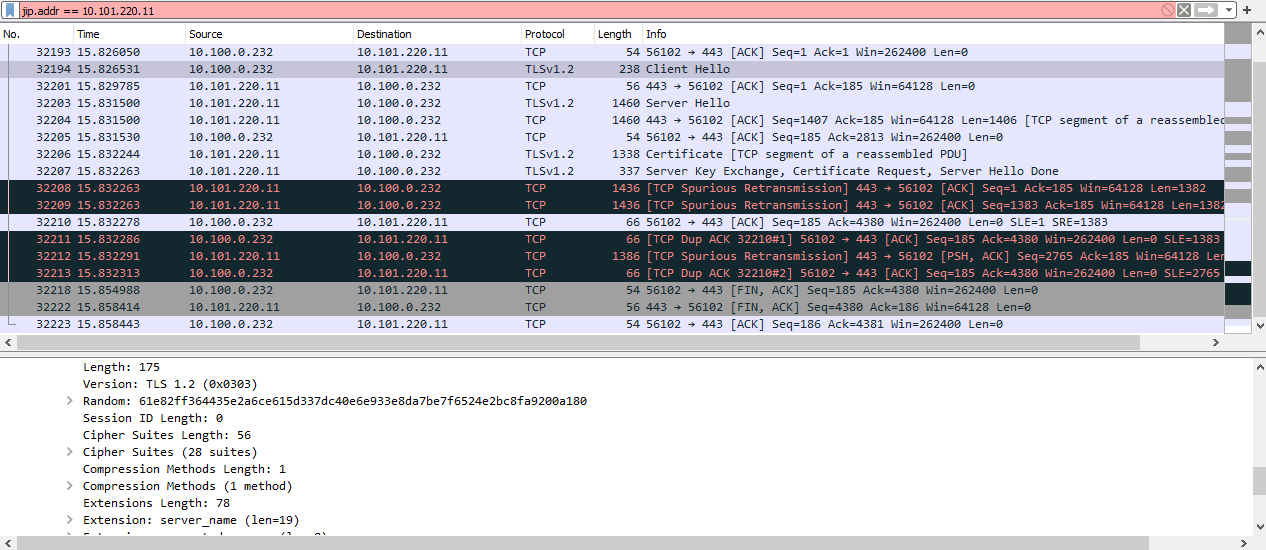
Task: Sort by the Length column header
Action: tap(617, 34)
